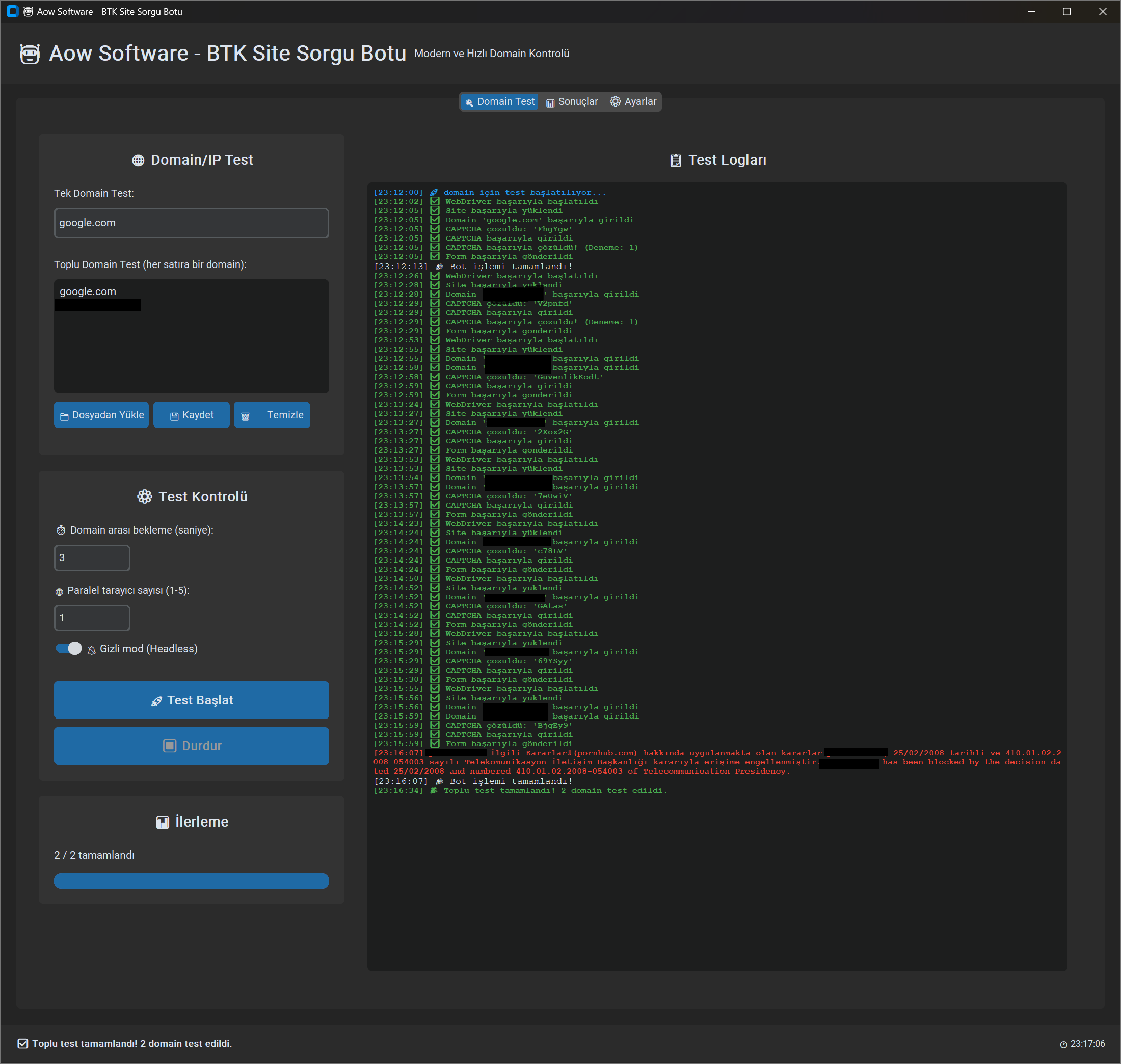
Task: Click the app icon in the title bar
Action: pos(12,11)
